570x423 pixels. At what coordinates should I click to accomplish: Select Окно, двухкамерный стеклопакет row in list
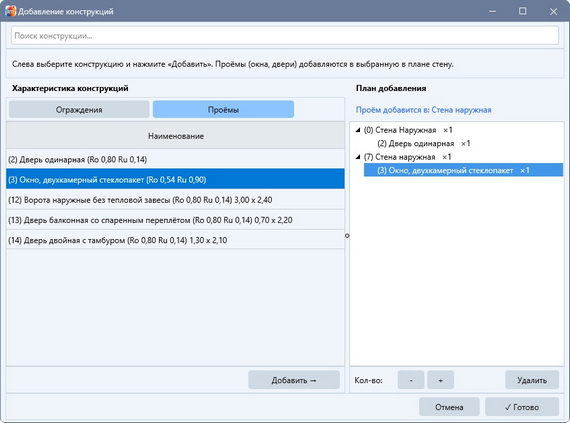point(175,179)
